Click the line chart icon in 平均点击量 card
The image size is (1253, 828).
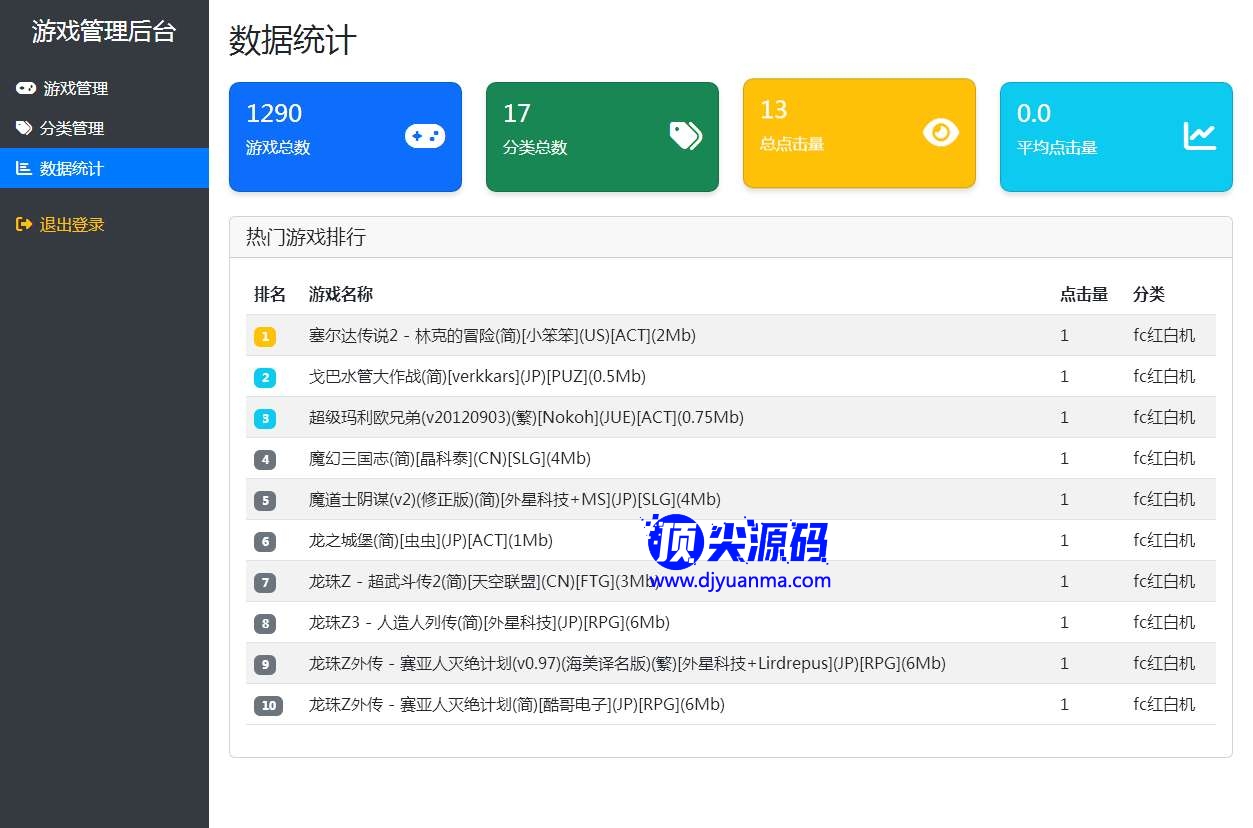(1199, 136)
